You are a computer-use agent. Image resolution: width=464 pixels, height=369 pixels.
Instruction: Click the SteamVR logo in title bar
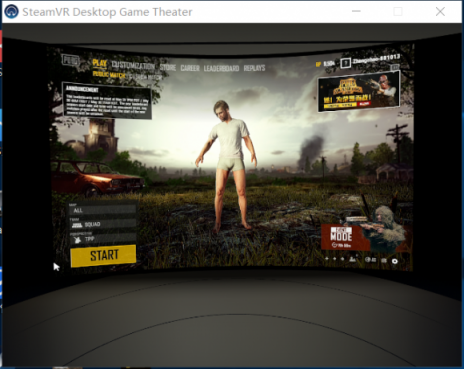(x=11, y=12)
